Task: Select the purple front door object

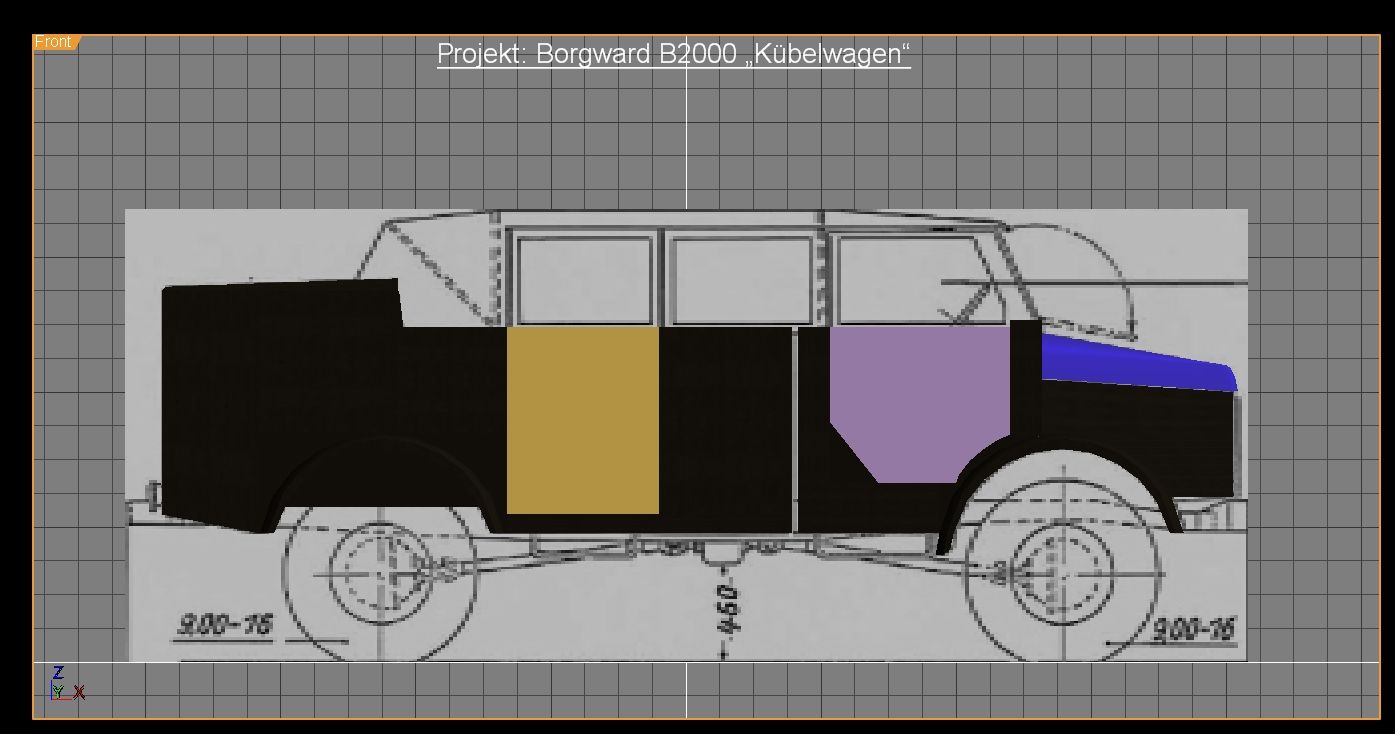Action: pos(919,405)
